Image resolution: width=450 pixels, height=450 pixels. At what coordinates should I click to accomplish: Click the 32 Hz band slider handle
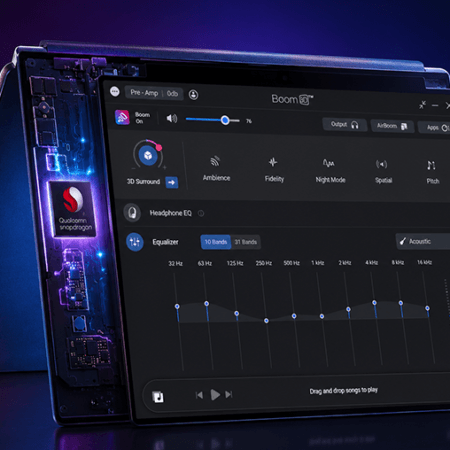click(177, 306)
